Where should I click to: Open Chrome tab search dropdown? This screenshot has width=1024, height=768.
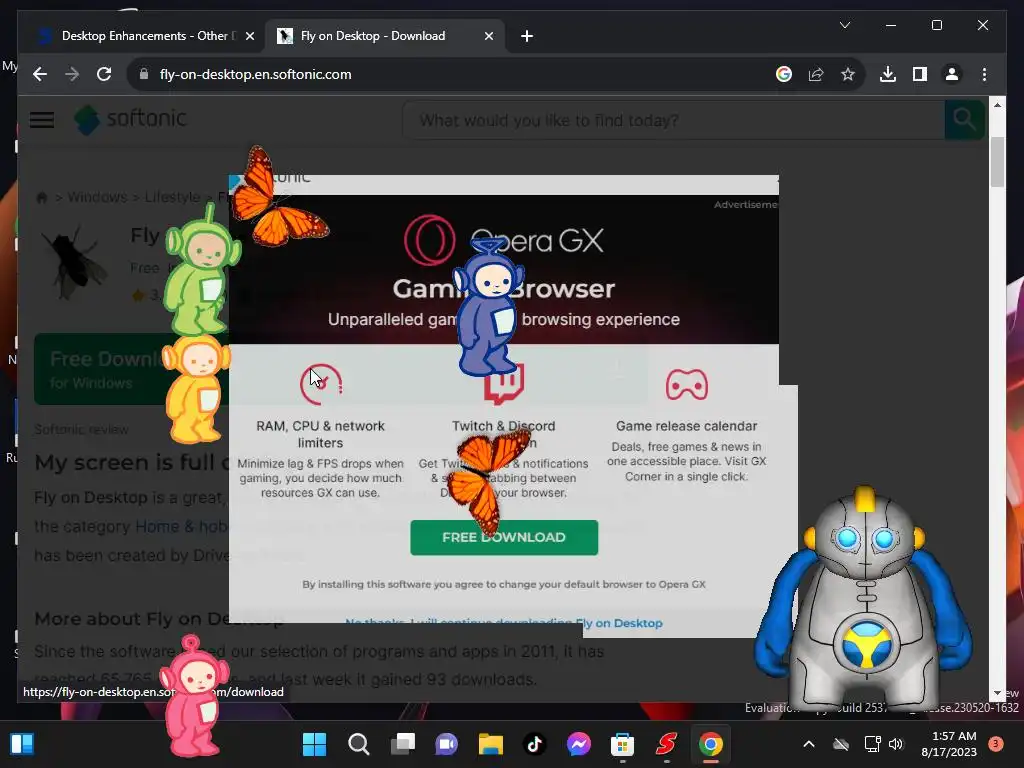pyautogui.click(x=844, y=25)
